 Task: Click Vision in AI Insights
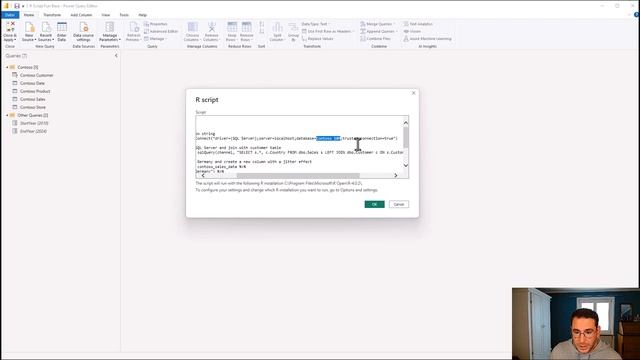point(412,31)
